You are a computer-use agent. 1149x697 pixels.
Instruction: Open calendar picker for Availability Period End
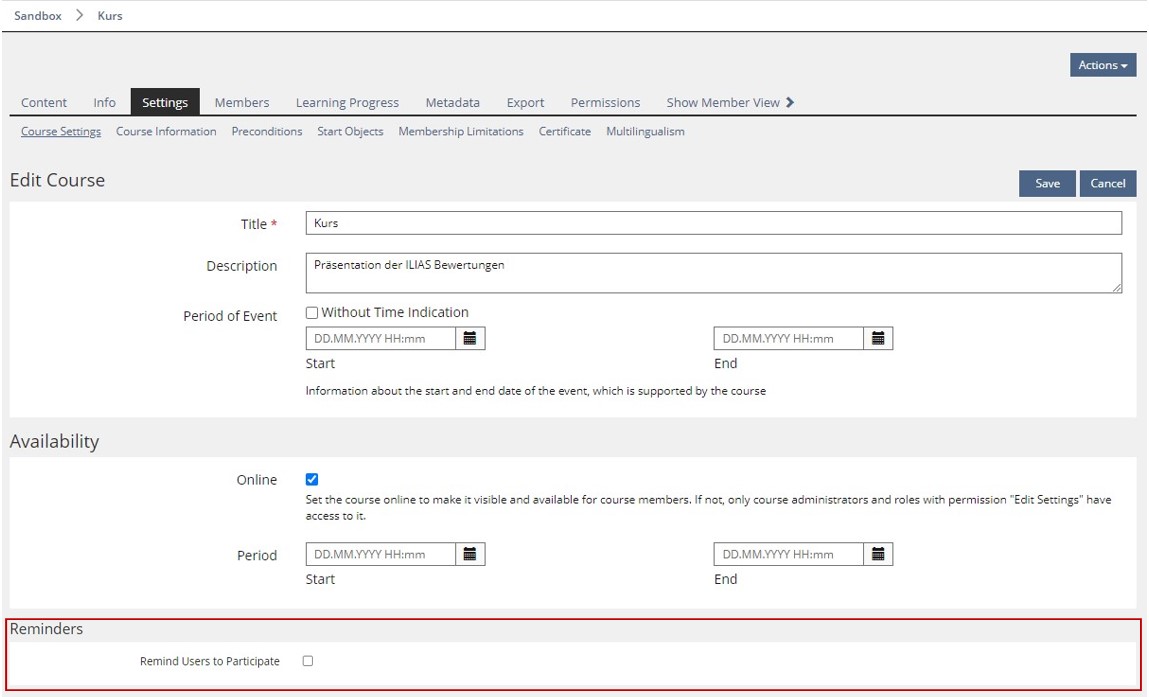878,554
